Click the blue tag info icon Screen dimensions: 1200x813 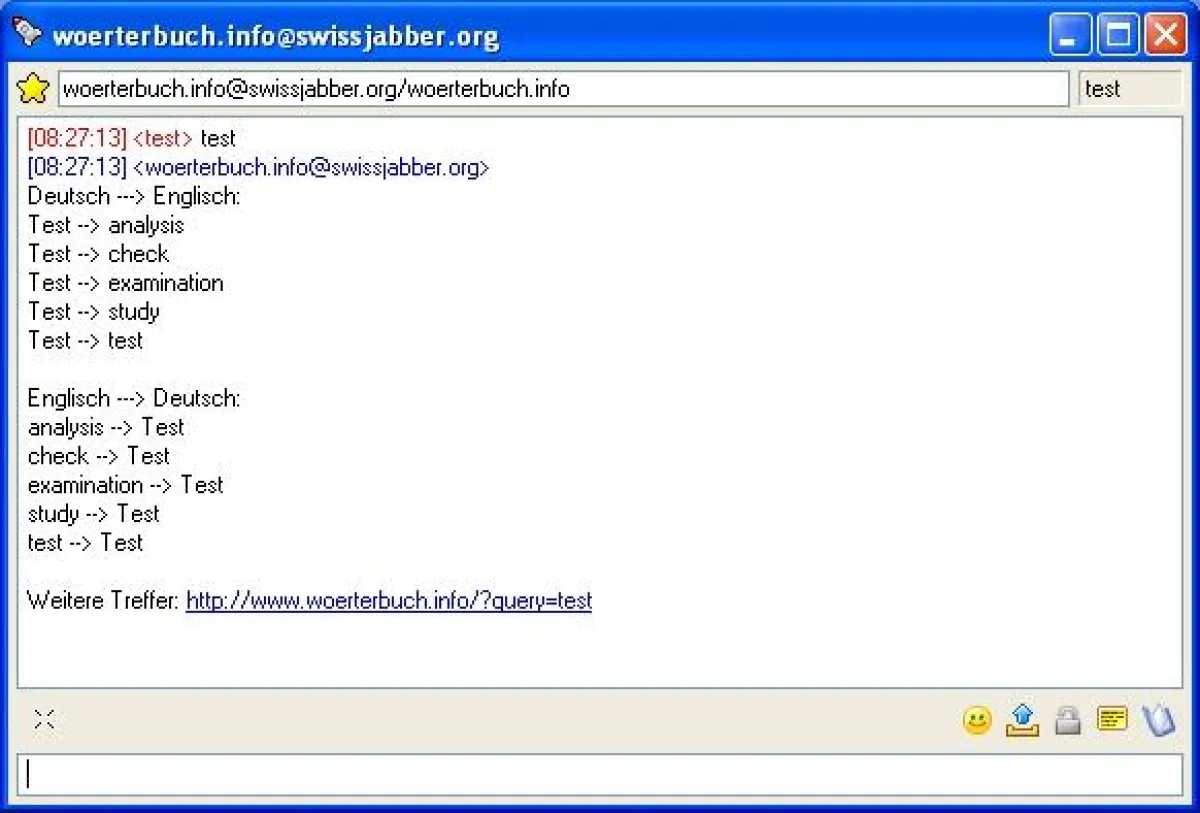coord(1158,720)
